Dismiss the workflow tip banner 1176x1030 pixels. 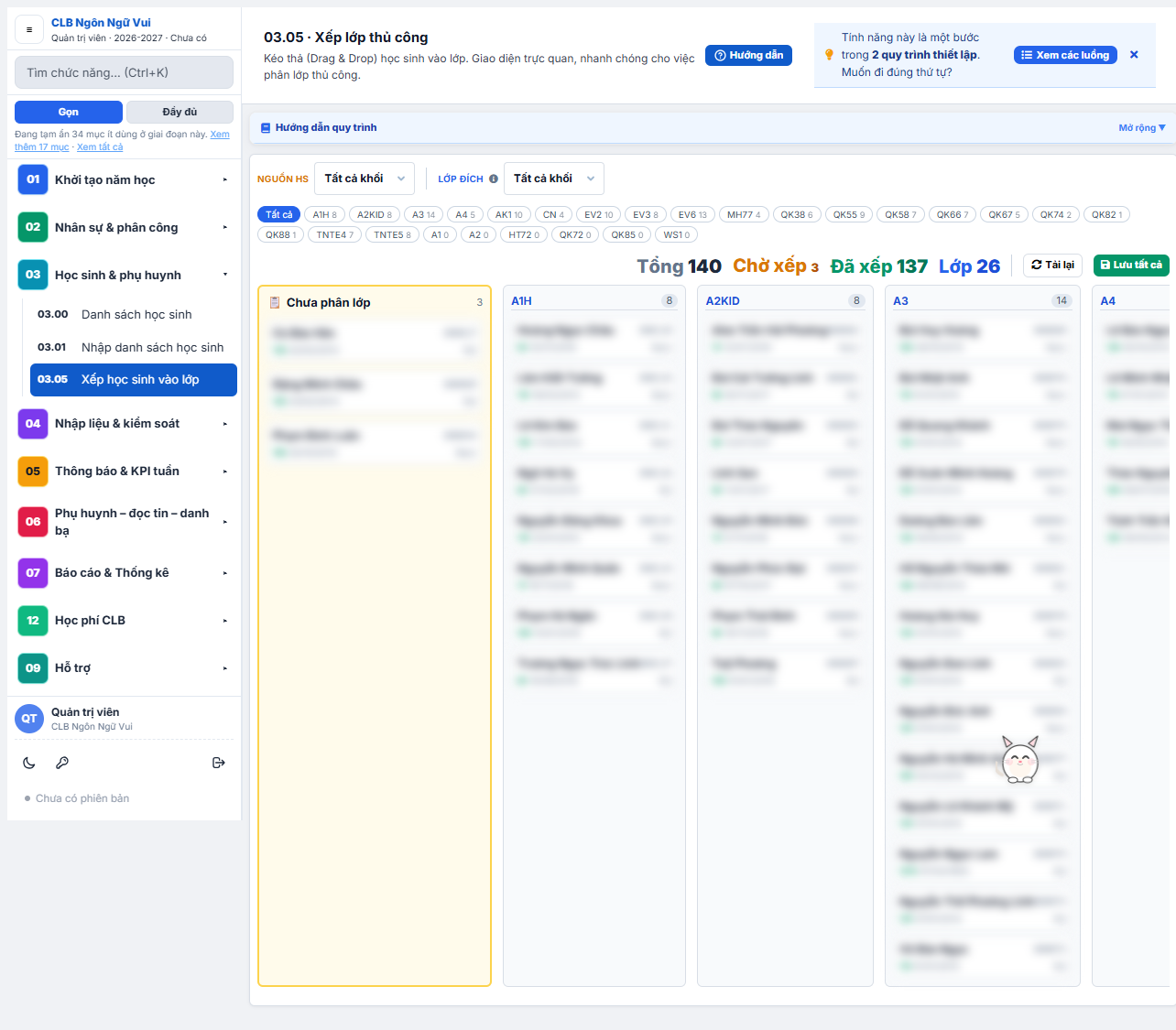click(1134, 55)
